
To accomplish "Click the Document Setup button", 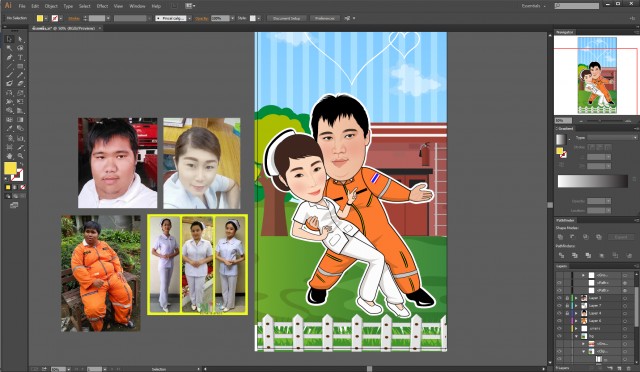I will (x=287, y=18).
